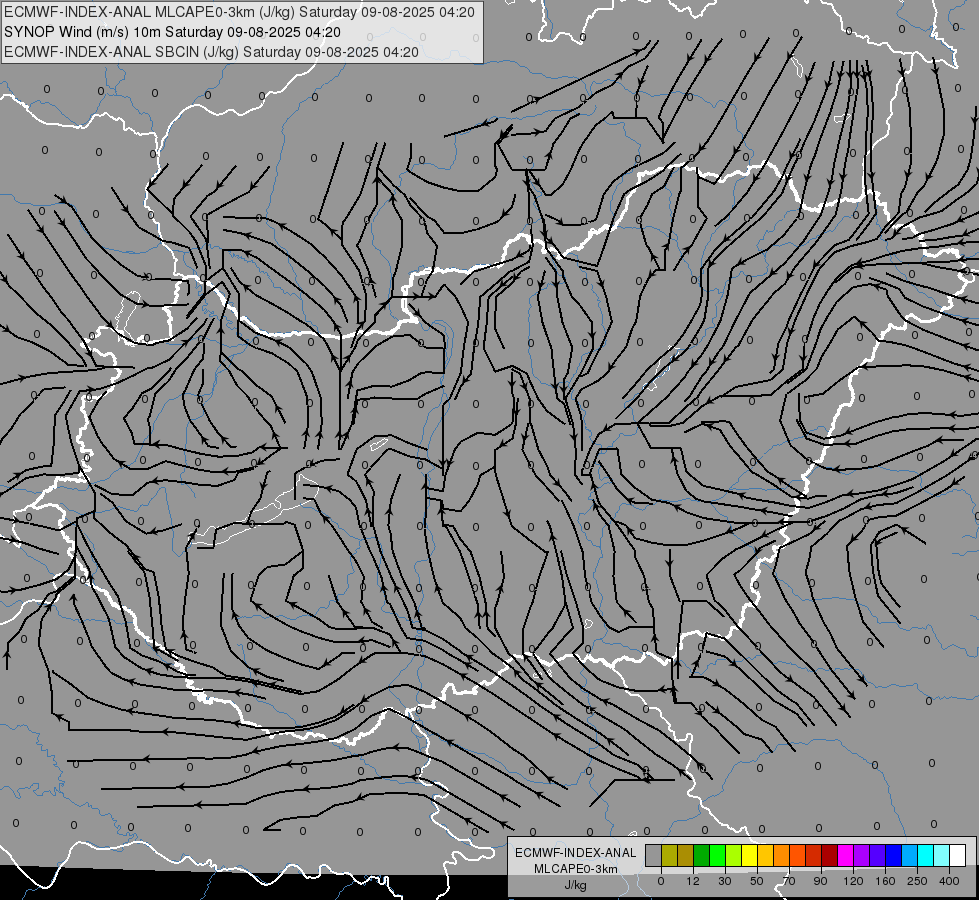The height and width of the screenshot is (900, 979).
Task: Click the legend tick value 90
Action: coord(820,881)
